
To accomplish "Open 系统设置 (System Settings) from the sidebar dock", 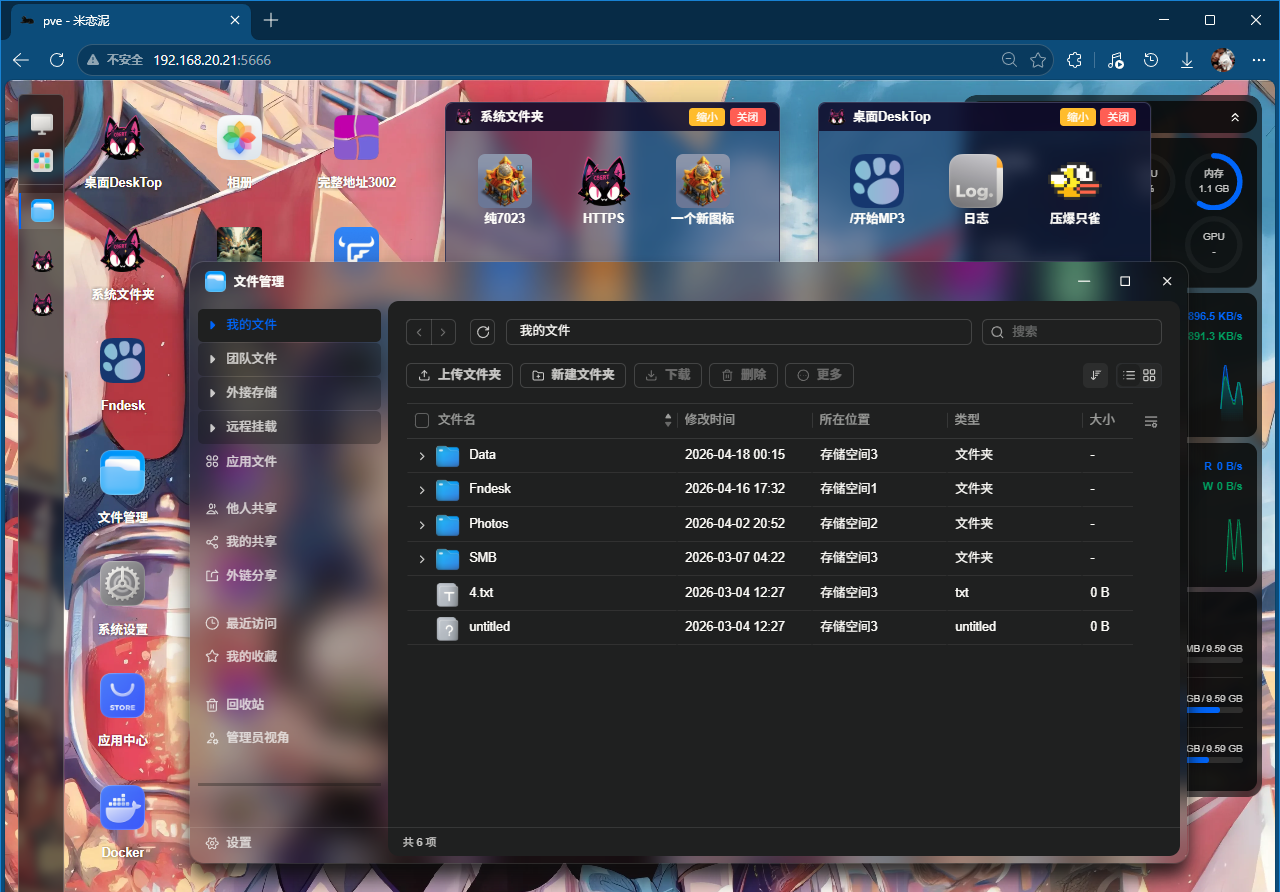I will pos(122,583).
